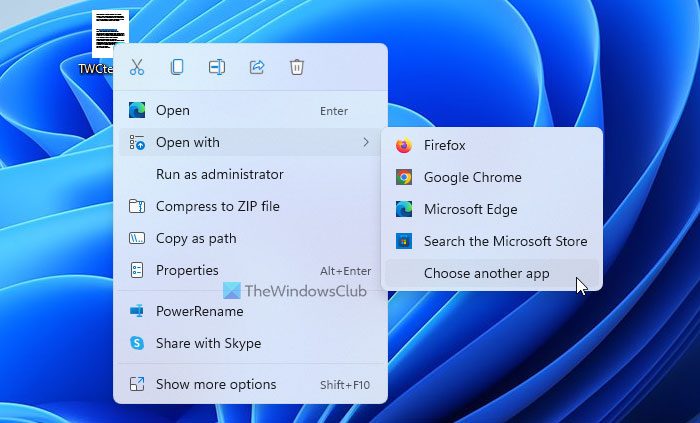Click the Rename icon in the top row
The image size is (700, 423).
point(217,67)
